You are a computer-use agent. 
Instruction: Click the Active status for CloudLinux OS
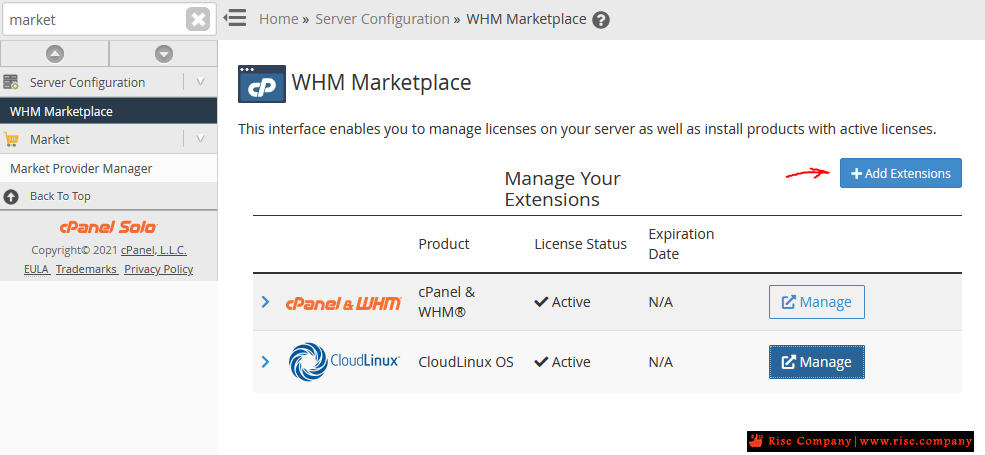click(x=562, y=362)
